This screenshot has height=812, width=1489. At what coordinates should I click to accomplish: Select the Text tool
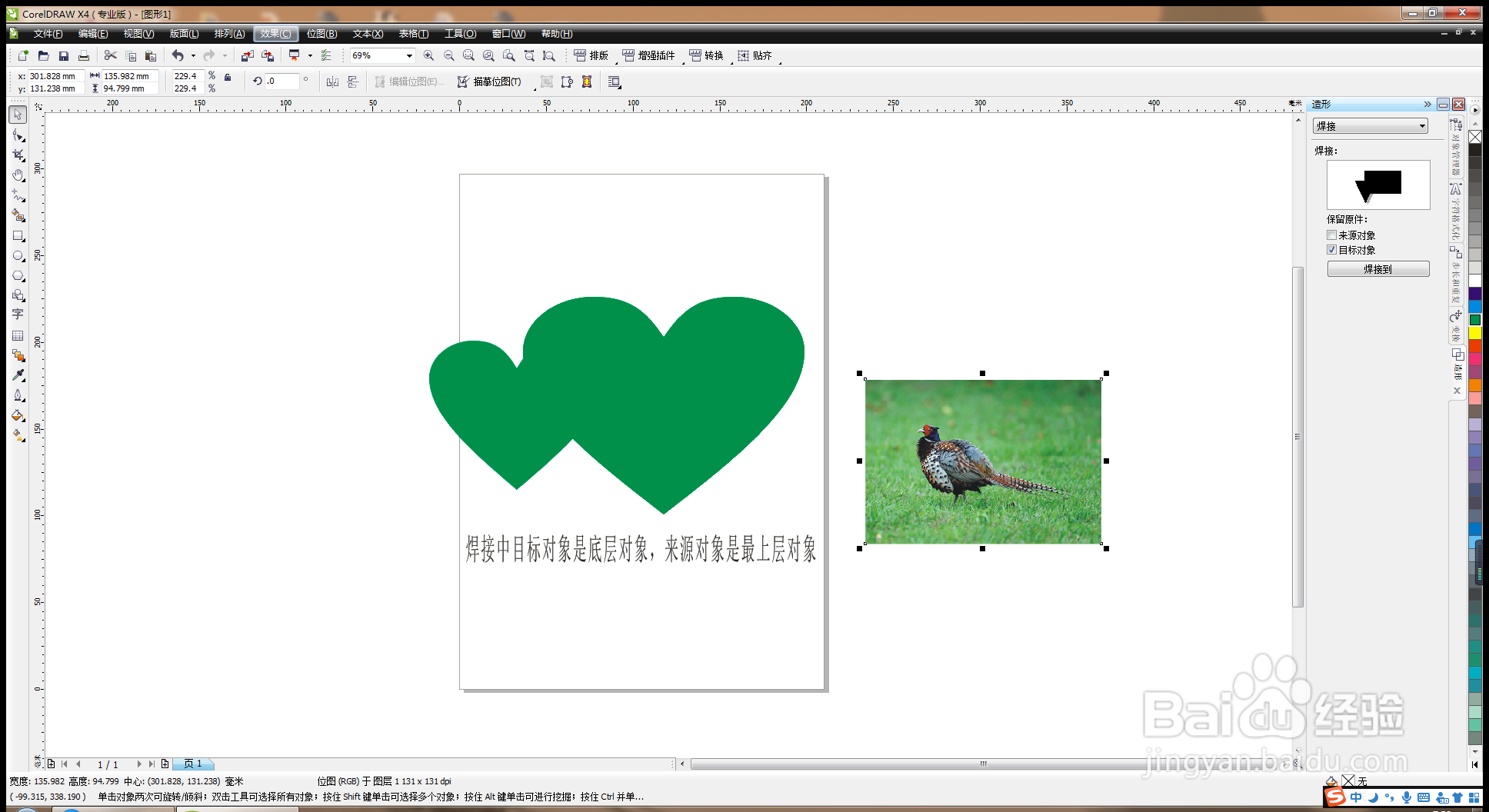point(18,314)
